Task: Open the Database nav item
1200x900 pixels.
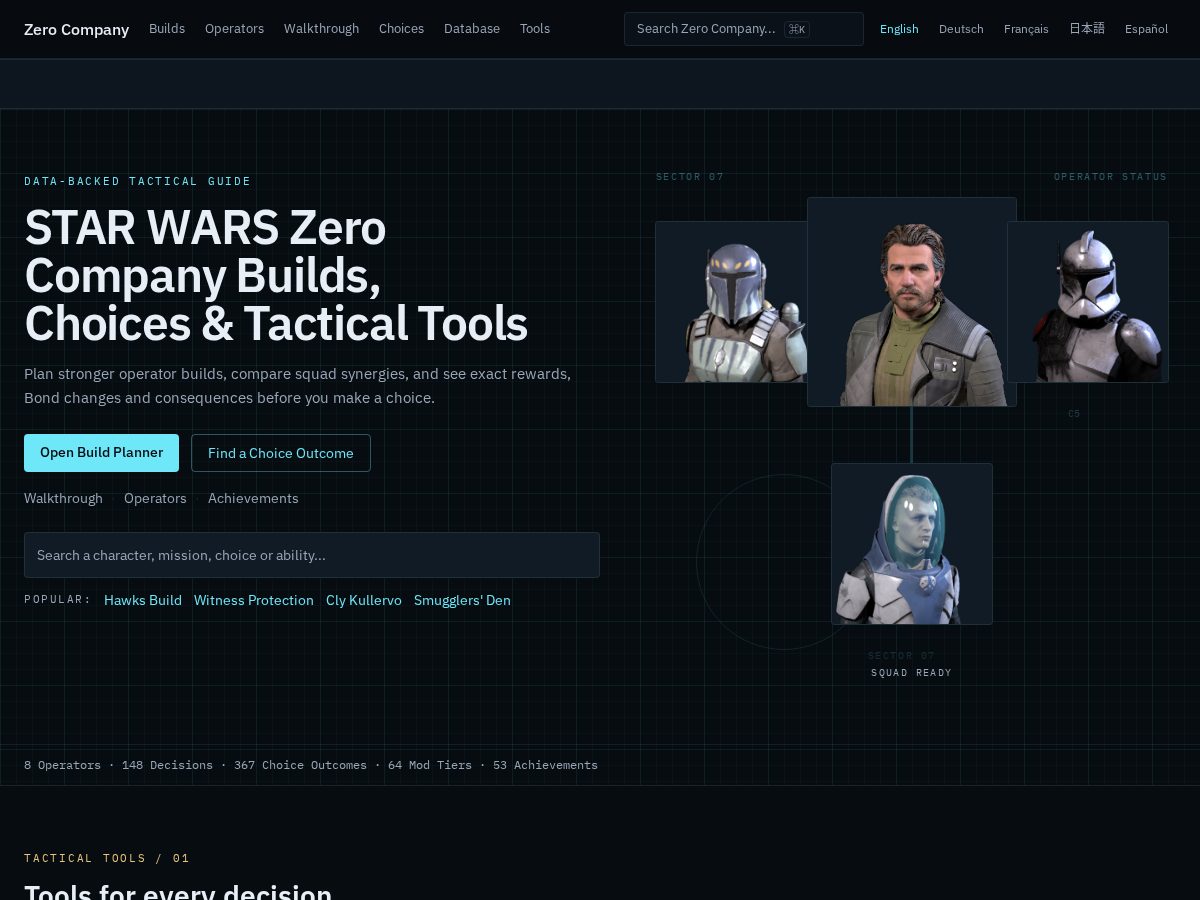Action: click(472, 29)
